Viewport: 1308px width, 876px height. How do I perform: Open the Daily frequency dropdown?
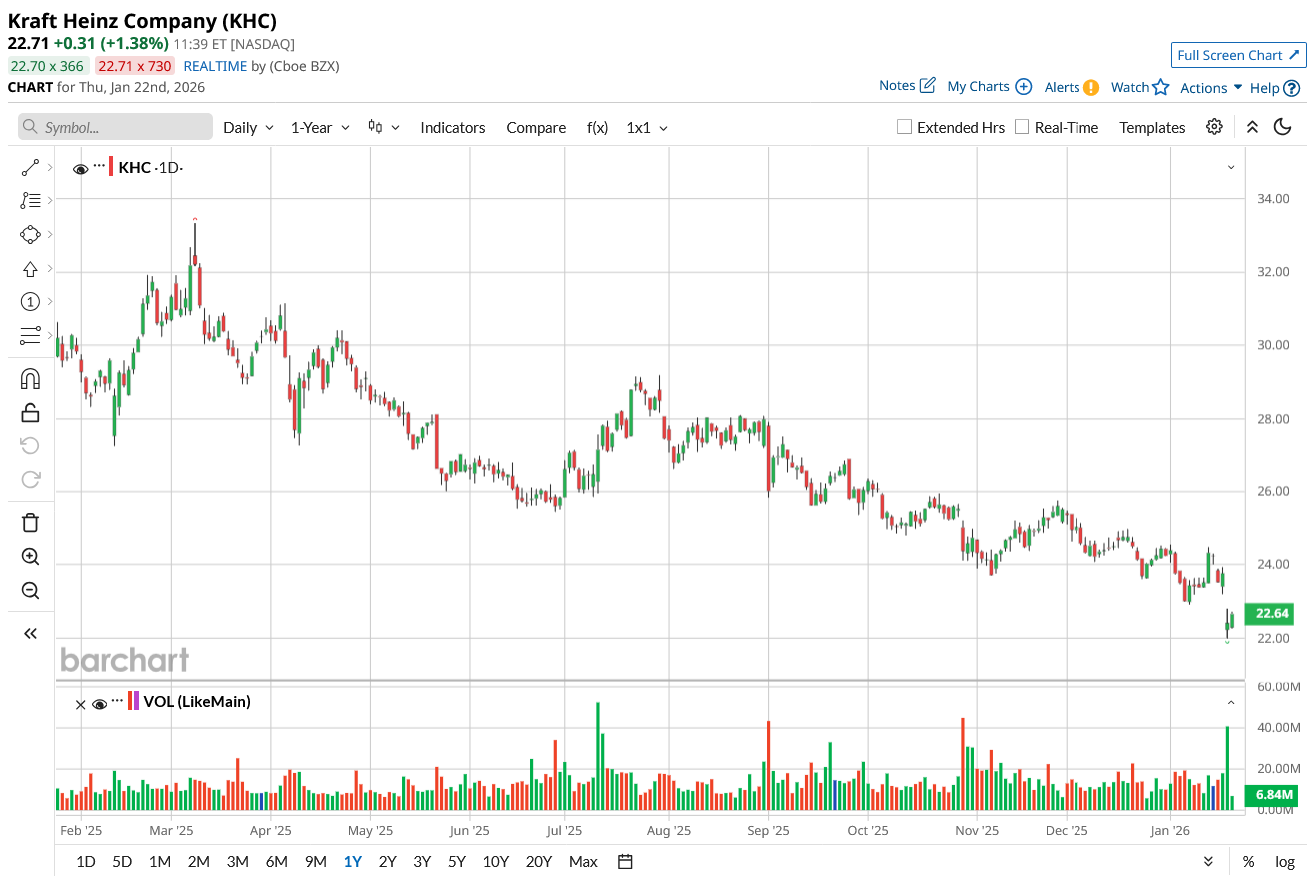pyautogui.click(x=248, y=127)
